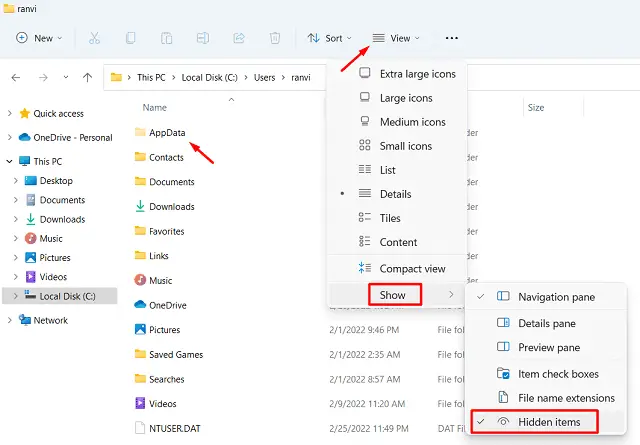Open recent locations dropdown chevron
The height and width of the screenshot is (445, 640).
66,77
